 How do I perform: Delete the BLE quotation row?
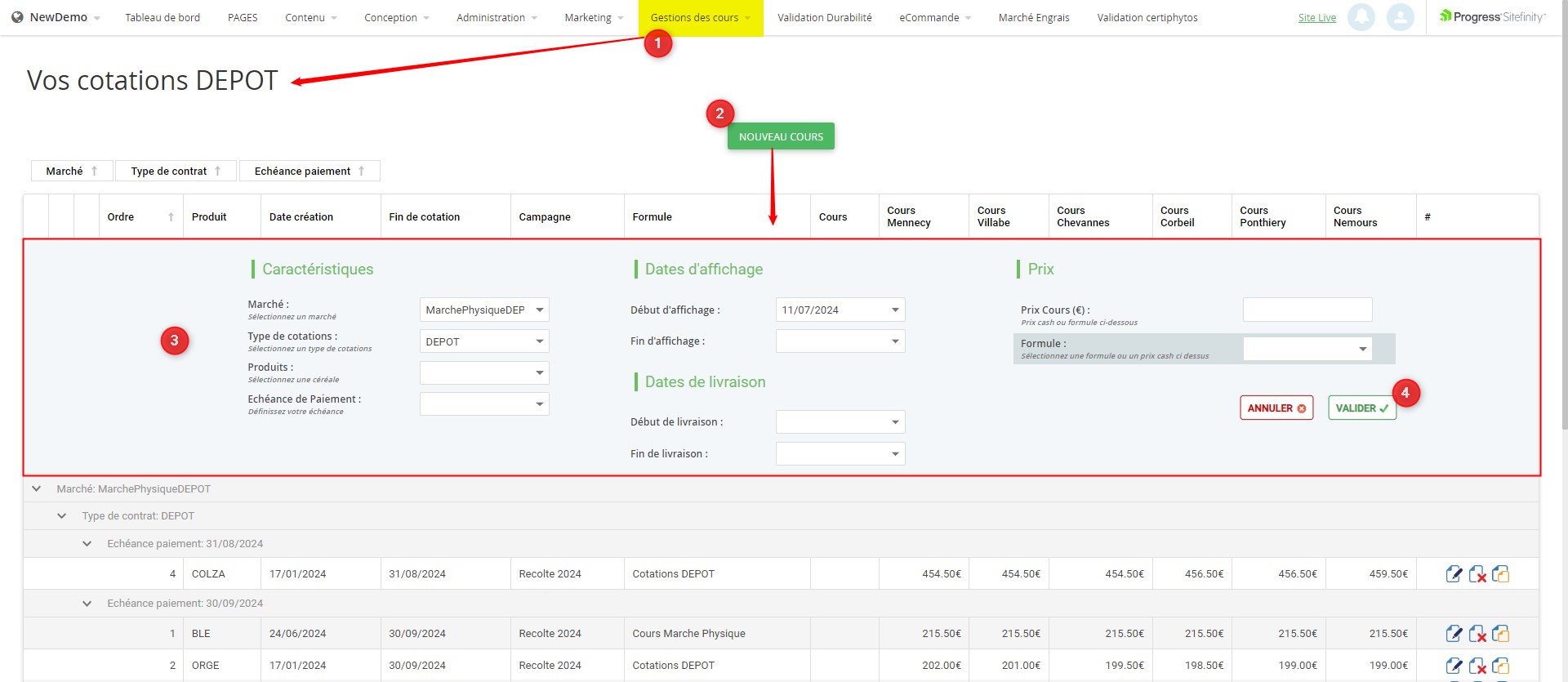pyautogui.click(x=1477, y=634)
